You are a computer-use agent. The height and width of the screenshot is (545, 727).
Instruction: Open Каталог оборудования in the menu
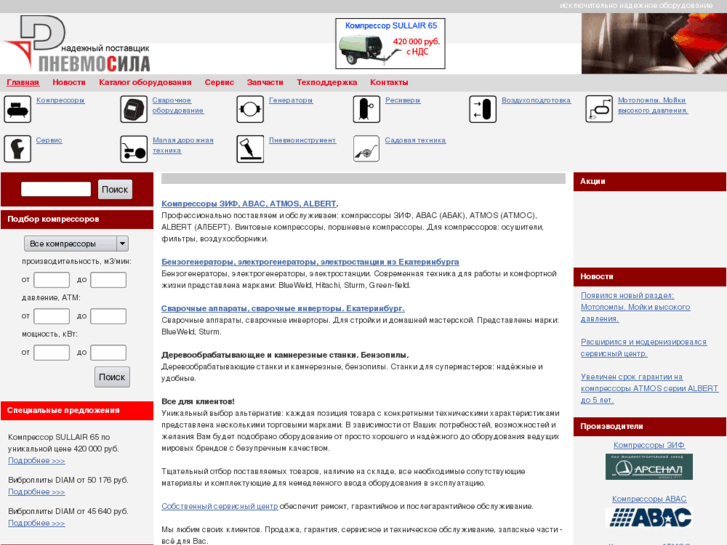[x=145, y=83]
